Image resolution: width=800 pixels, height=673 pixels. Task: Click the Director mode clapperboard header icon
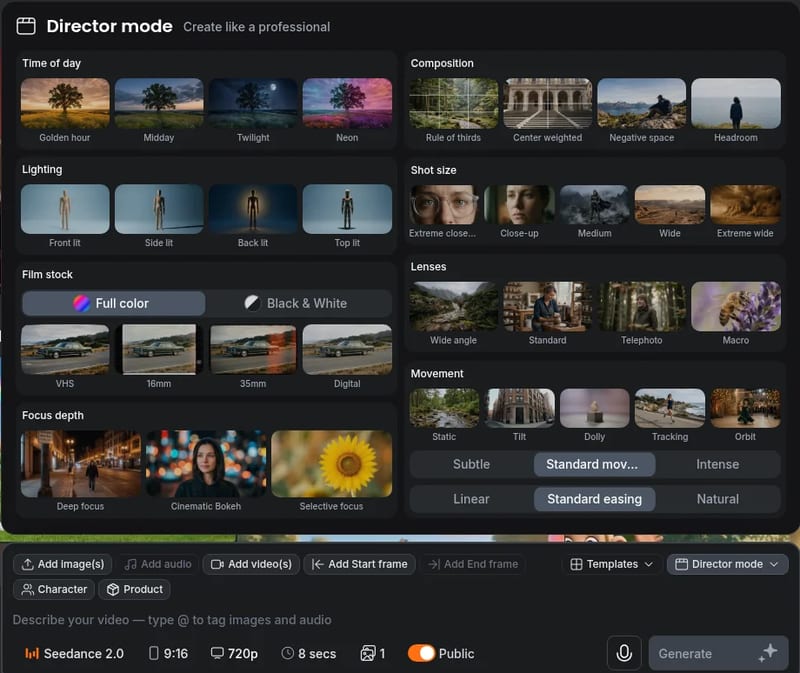click(x=26, y=26)
